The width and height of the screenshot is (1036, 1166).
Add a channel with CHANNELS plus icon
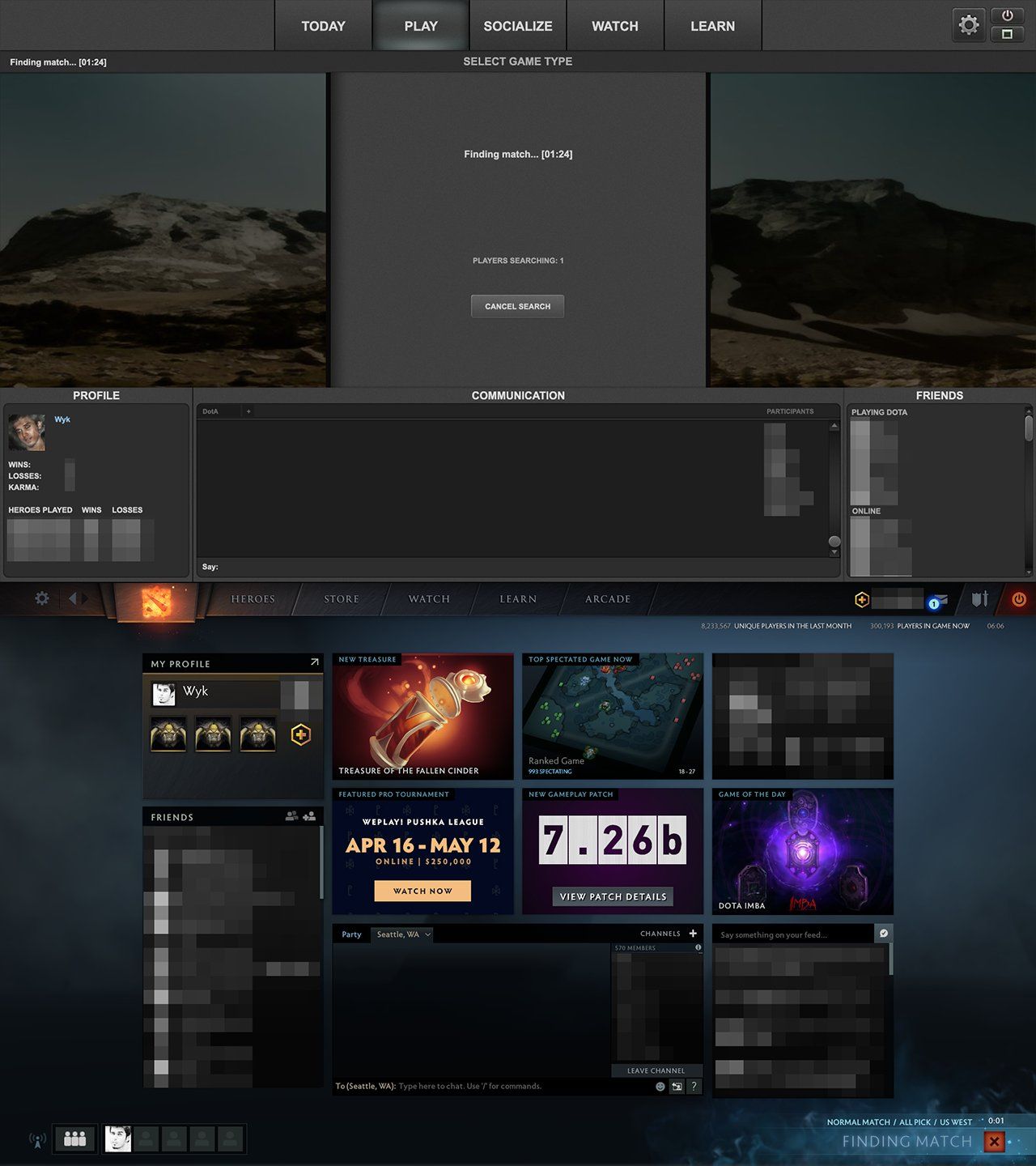click(693, 934)
